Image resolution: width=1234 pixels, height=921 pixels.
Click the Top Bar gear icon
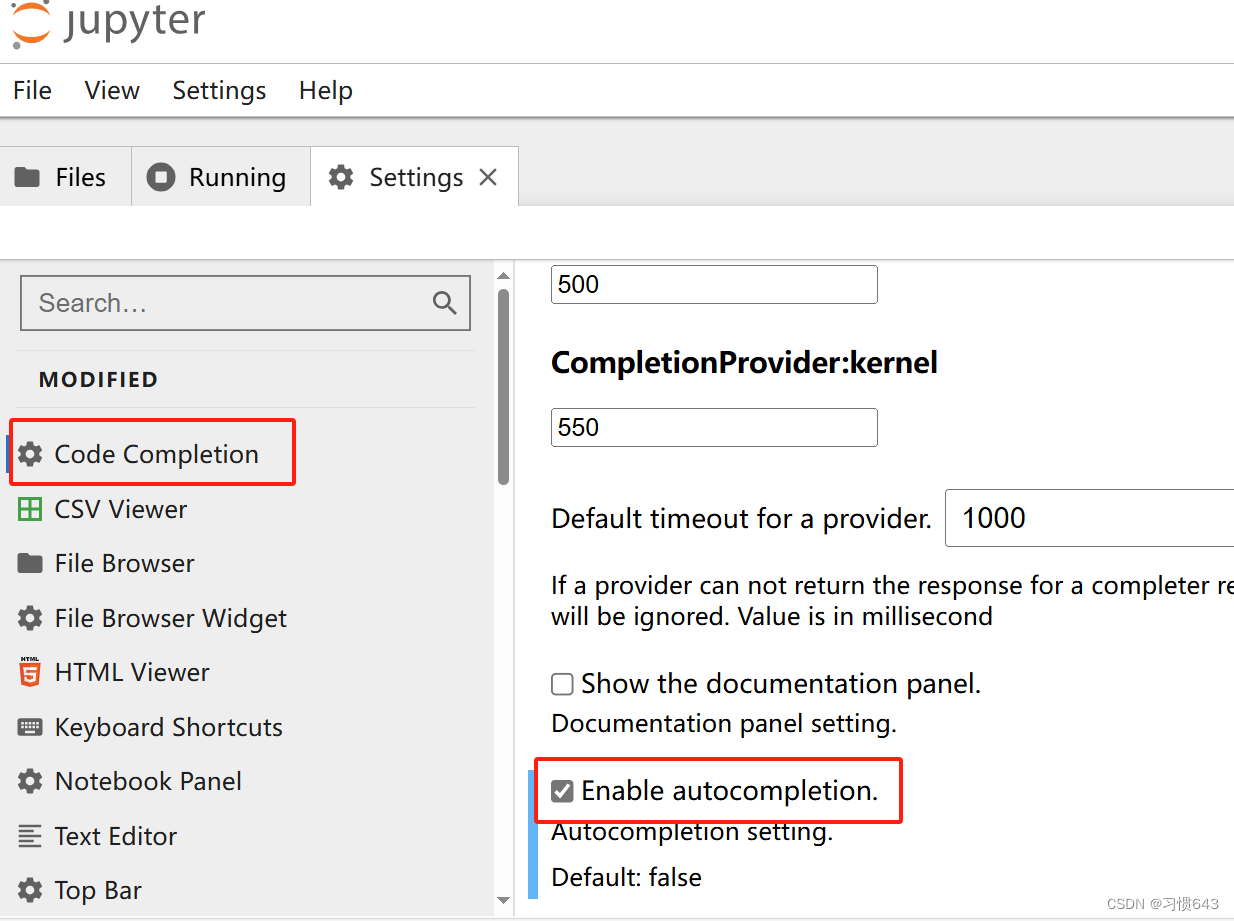coord(30,890)
